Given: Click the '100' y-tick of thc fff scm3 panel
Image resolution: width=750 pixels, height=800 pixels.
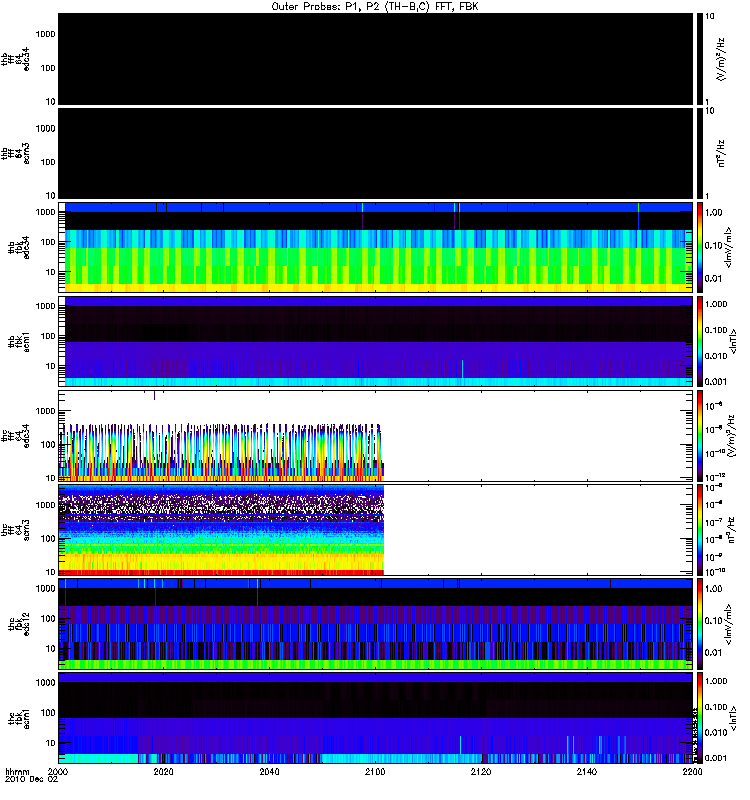Looking at the screenshot, I should coord(48,539).
